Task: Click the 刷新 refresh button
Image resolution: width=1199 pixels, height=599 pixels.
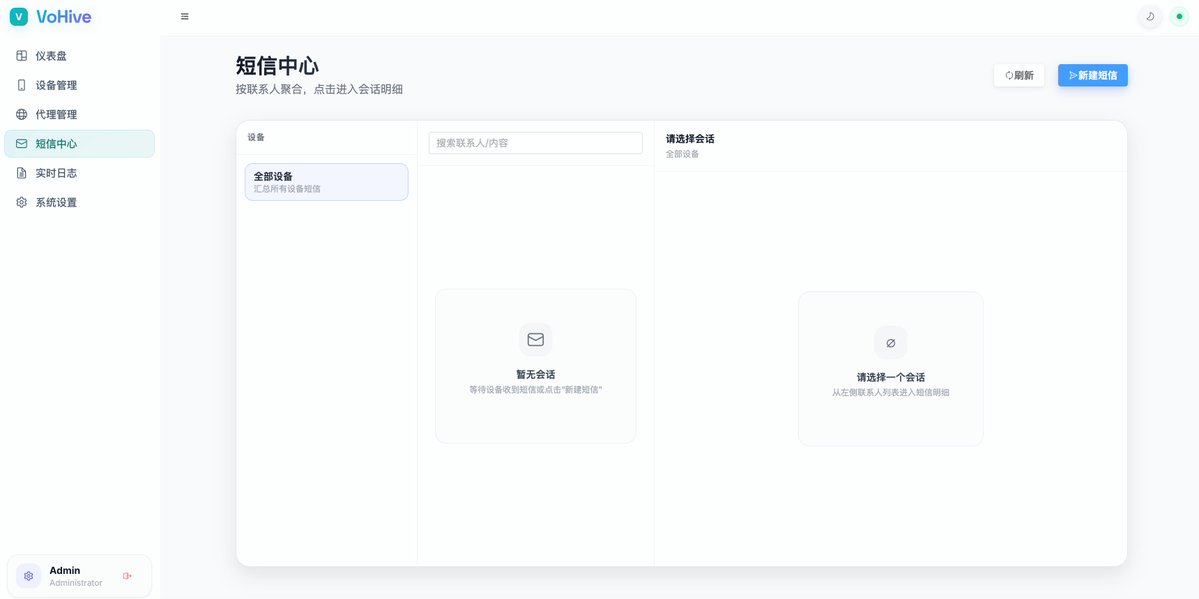Action: 1019,75
